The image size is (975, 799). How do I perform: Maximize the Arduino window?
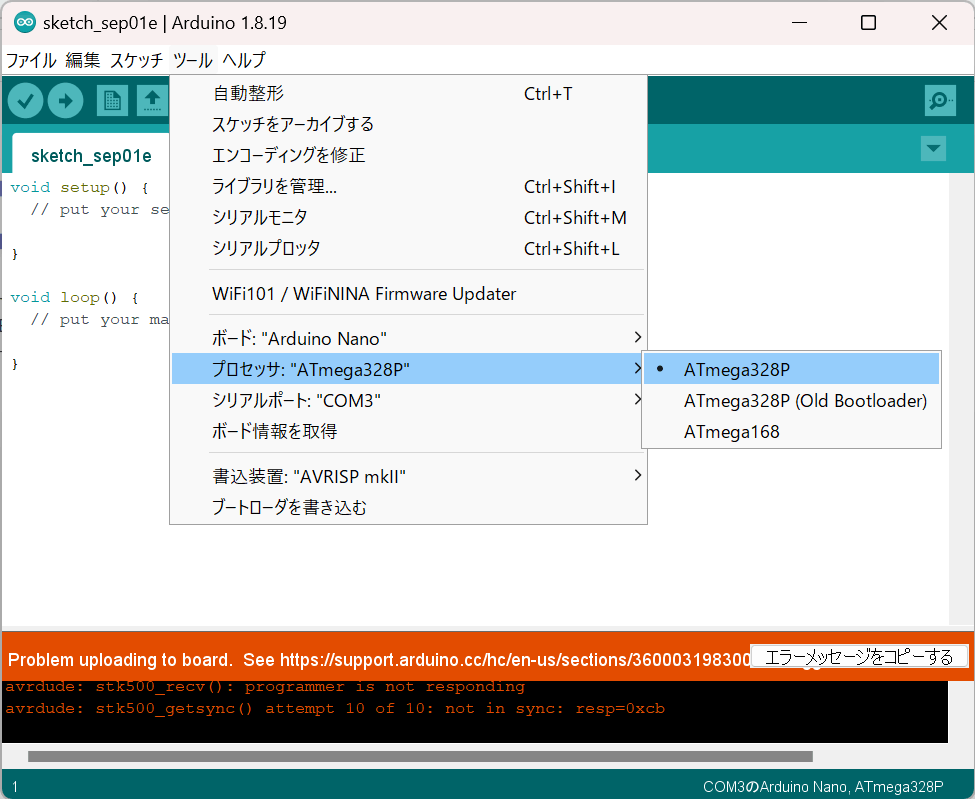[x=868, y=23]
